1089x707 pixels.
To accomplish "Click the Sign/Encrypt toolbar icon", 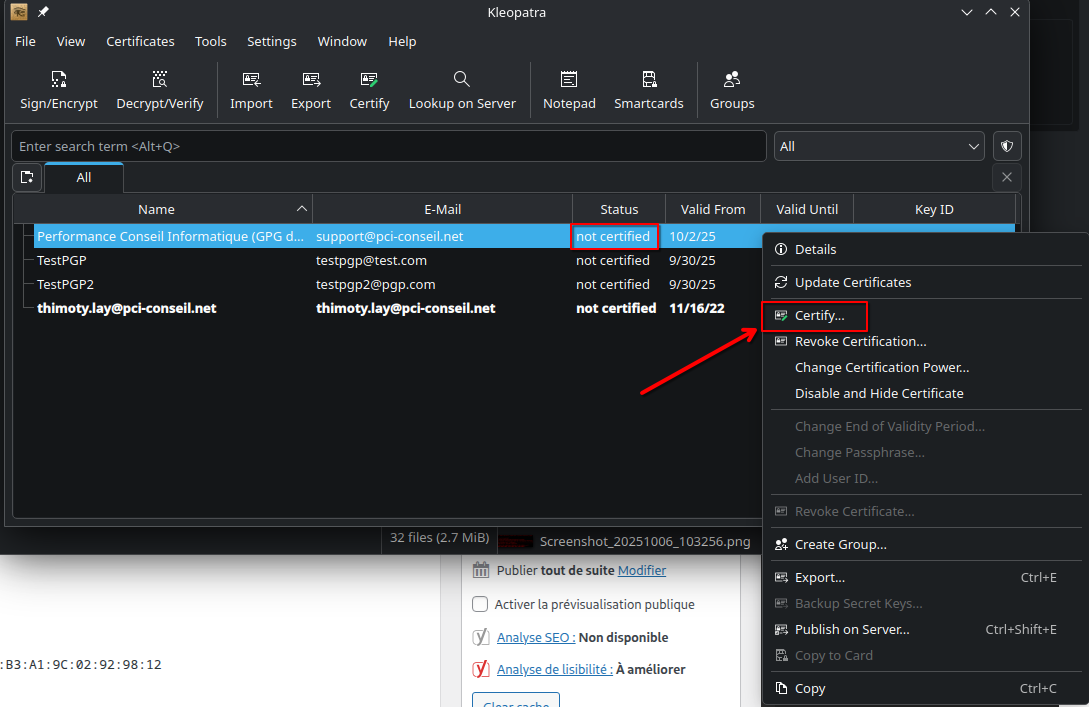I will [x=59, y=80].
